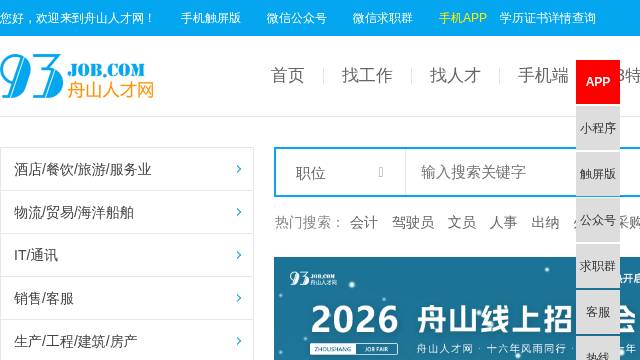Expand the 生产/工程/建筑/房产 category
This screenshot has width=640, height=360.
tap(127, 340)
